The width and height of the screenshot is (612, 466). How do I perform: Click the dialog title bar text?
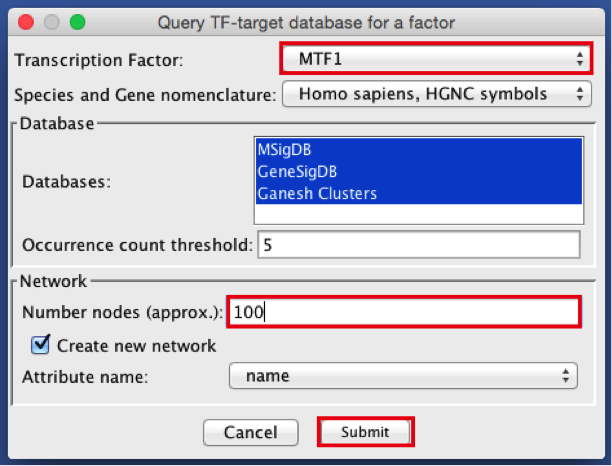305,21
